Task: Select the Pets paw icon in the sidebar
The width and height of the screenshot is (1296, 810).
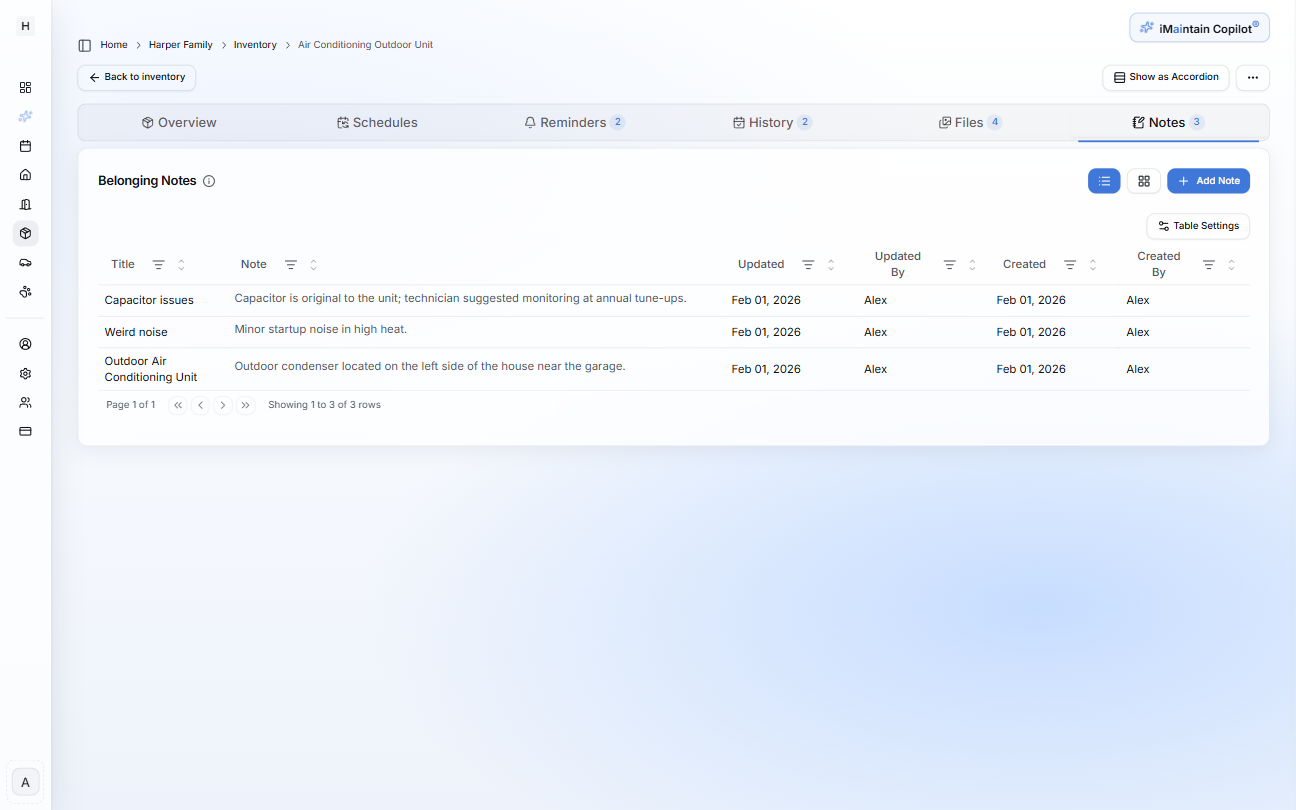Action: (25, 291)
